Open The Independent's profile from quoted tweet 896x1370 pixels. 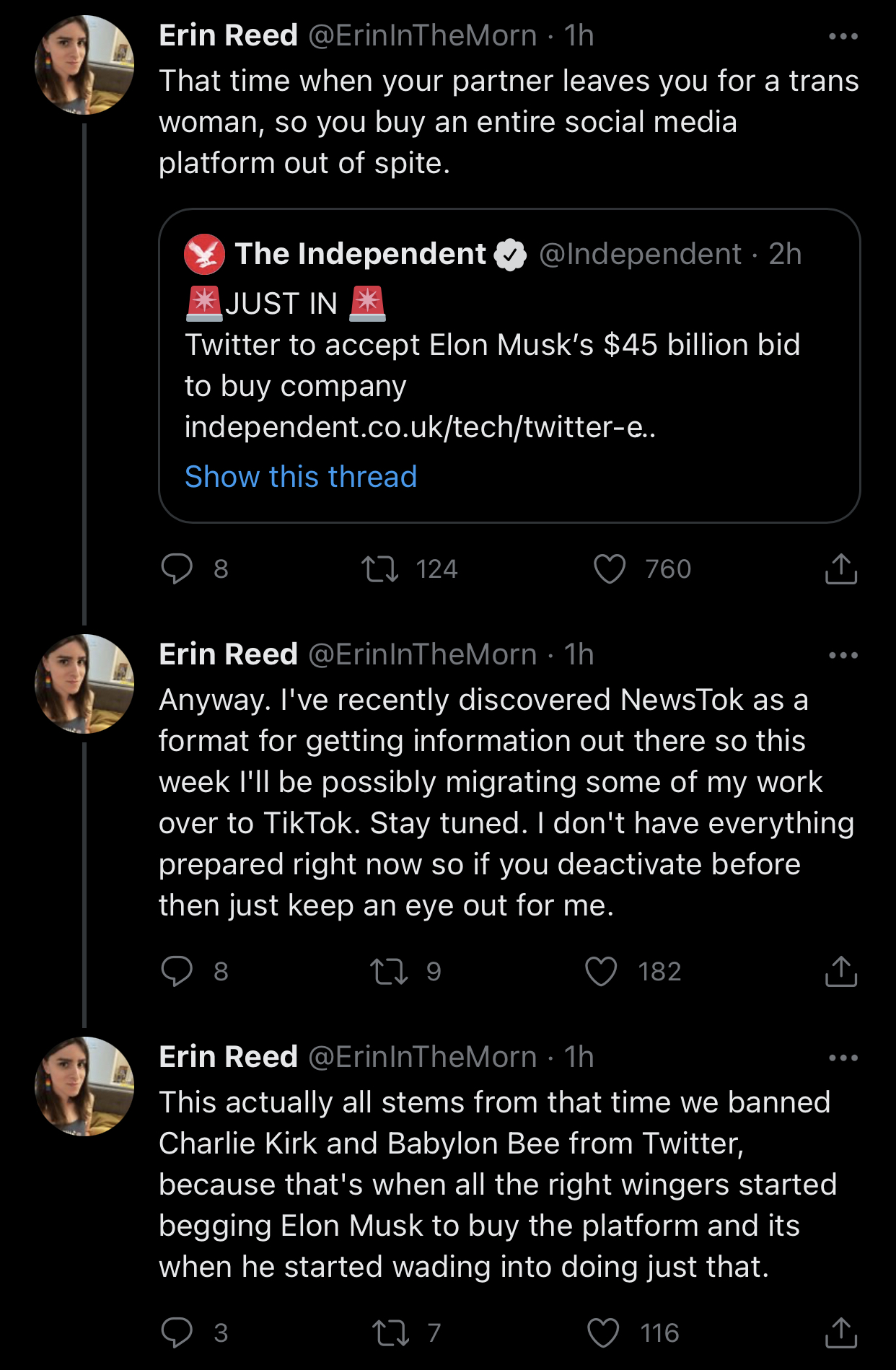pos(360,254)
